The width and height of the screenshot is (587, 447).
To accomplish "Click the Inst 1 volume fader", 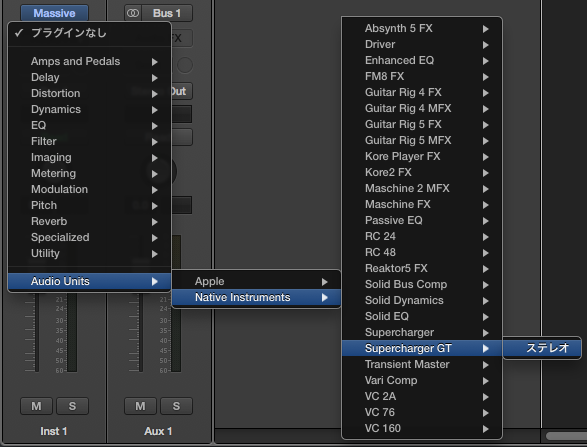I will coord(37,333).
